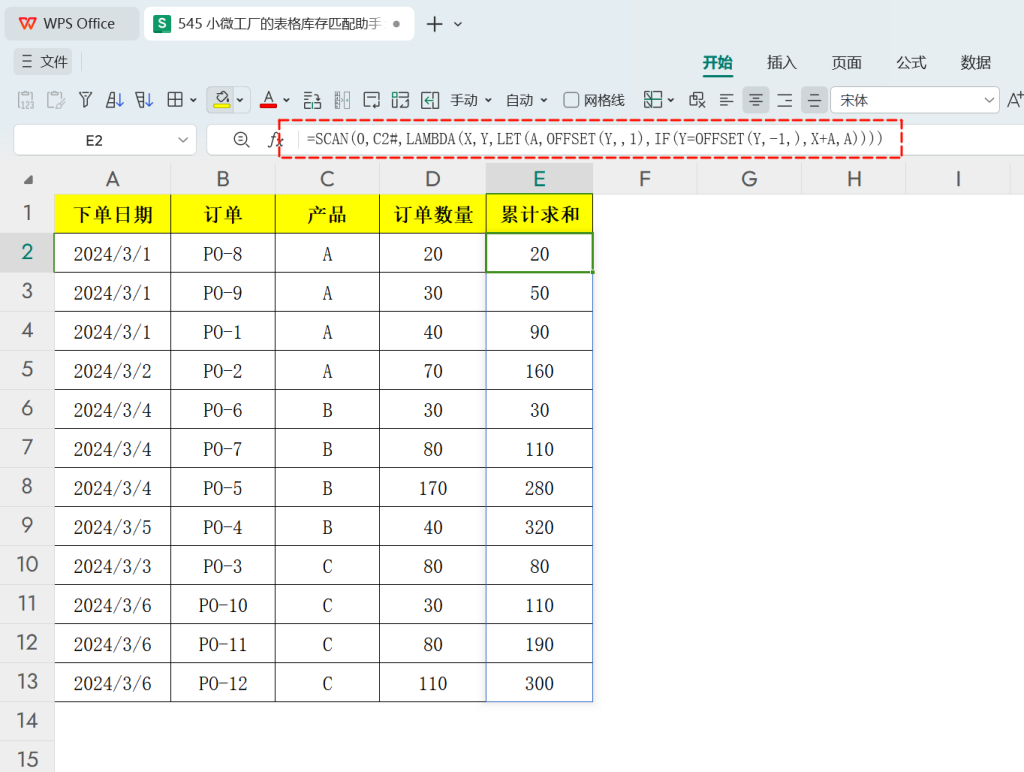This screenshot has width=1024, height=772.
Task: Select column E header
Action: tap(539, 178)
